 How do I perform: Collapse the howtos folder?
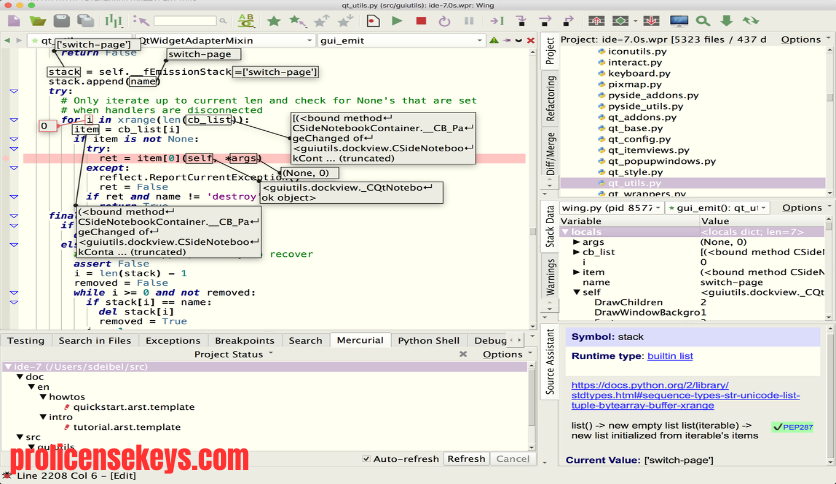(43, 397)
